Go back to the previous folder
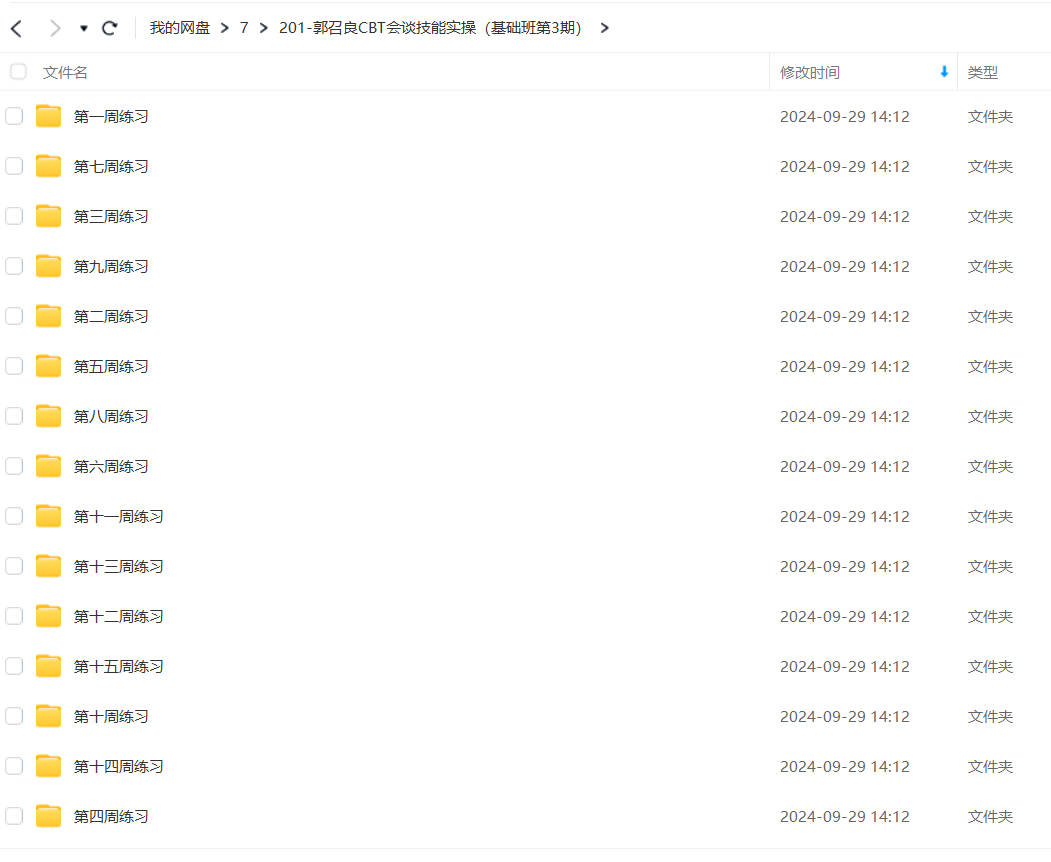 [x=17, y=28]
